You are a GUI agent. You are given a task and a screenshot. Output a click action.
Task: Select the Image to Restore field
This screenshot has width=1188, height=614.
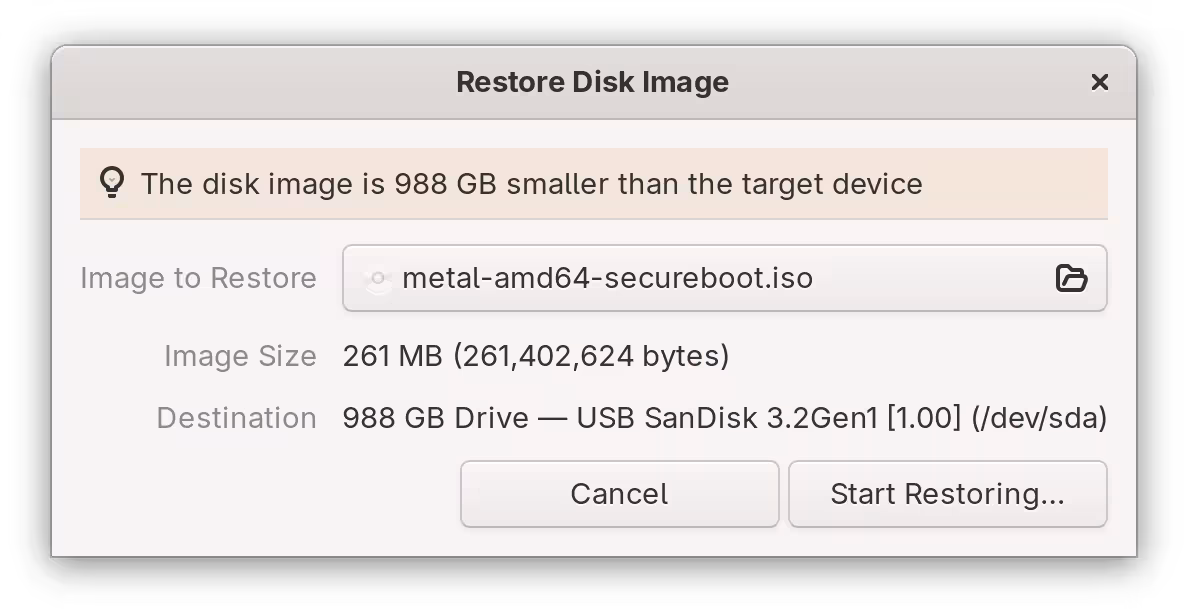725,279
